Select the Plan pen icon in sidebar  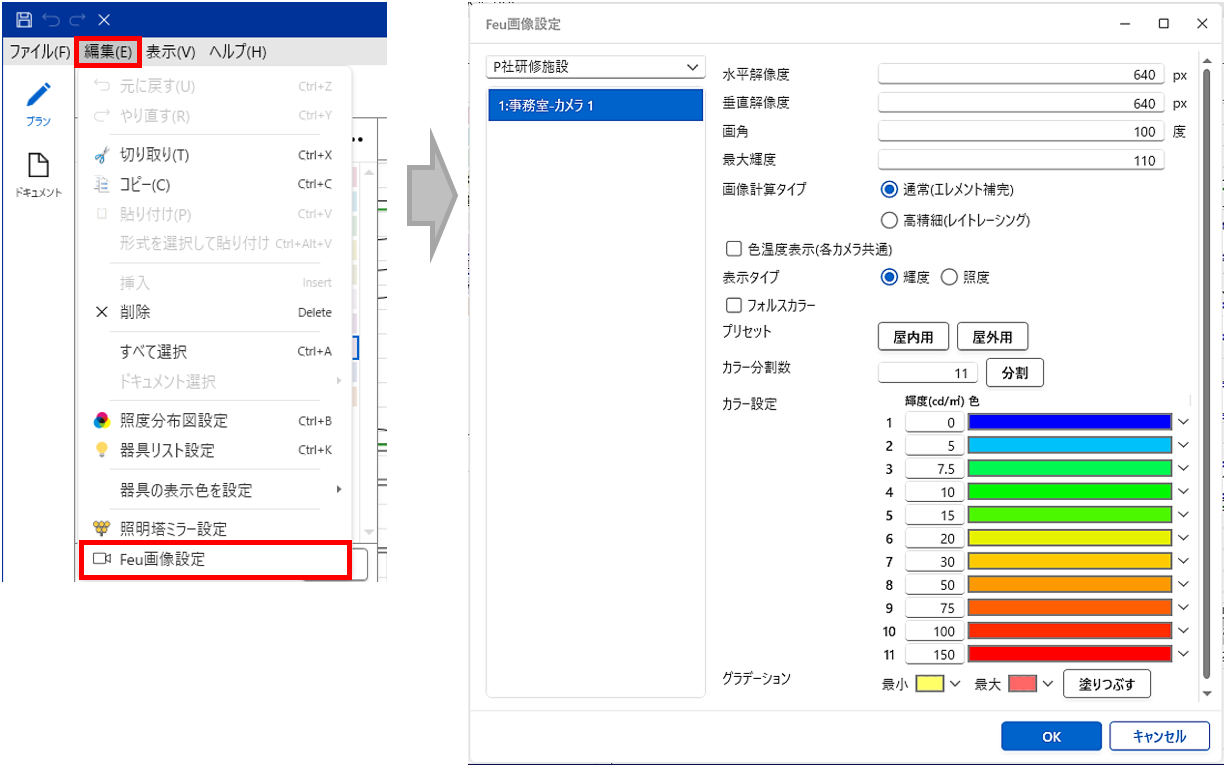point(38,96)
